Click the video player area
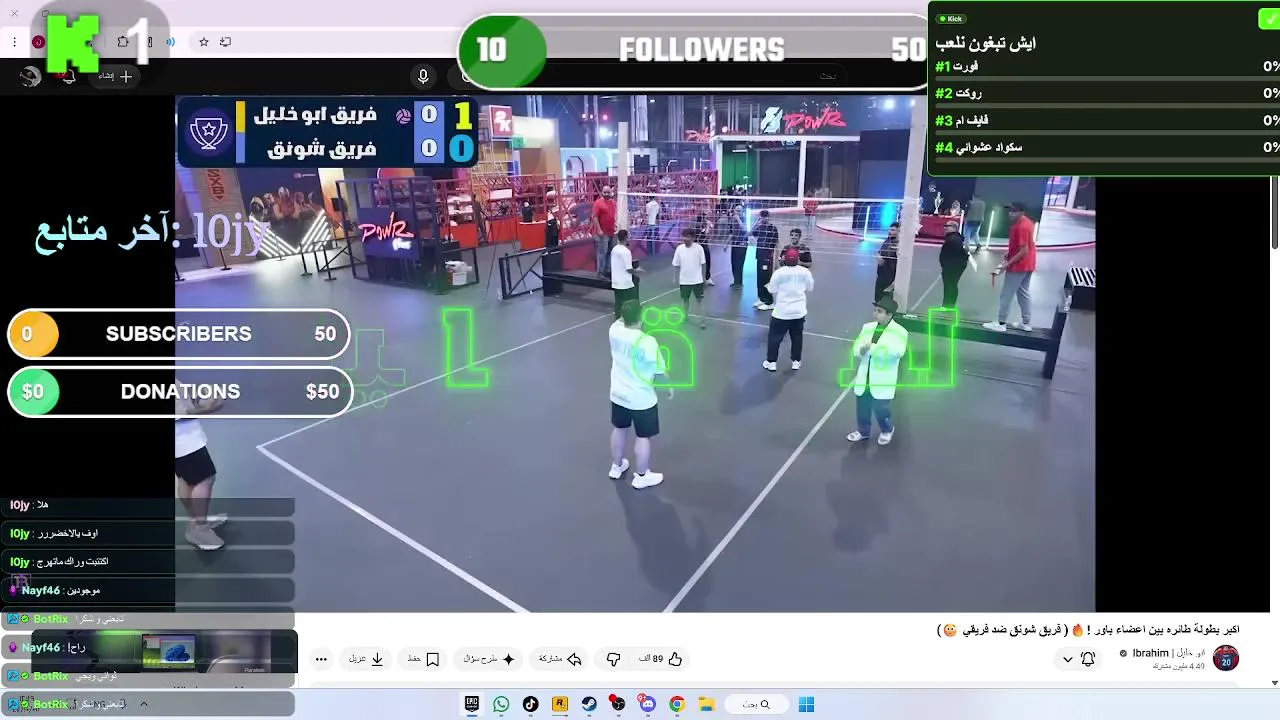Image resolution: width=1280 pixels, height=720 pixels. click(x=635, y=355)
